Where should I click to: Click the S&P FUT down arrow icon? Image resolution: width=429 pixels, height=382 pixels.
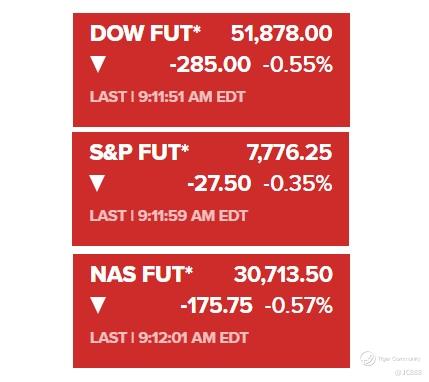pos(97,183)
